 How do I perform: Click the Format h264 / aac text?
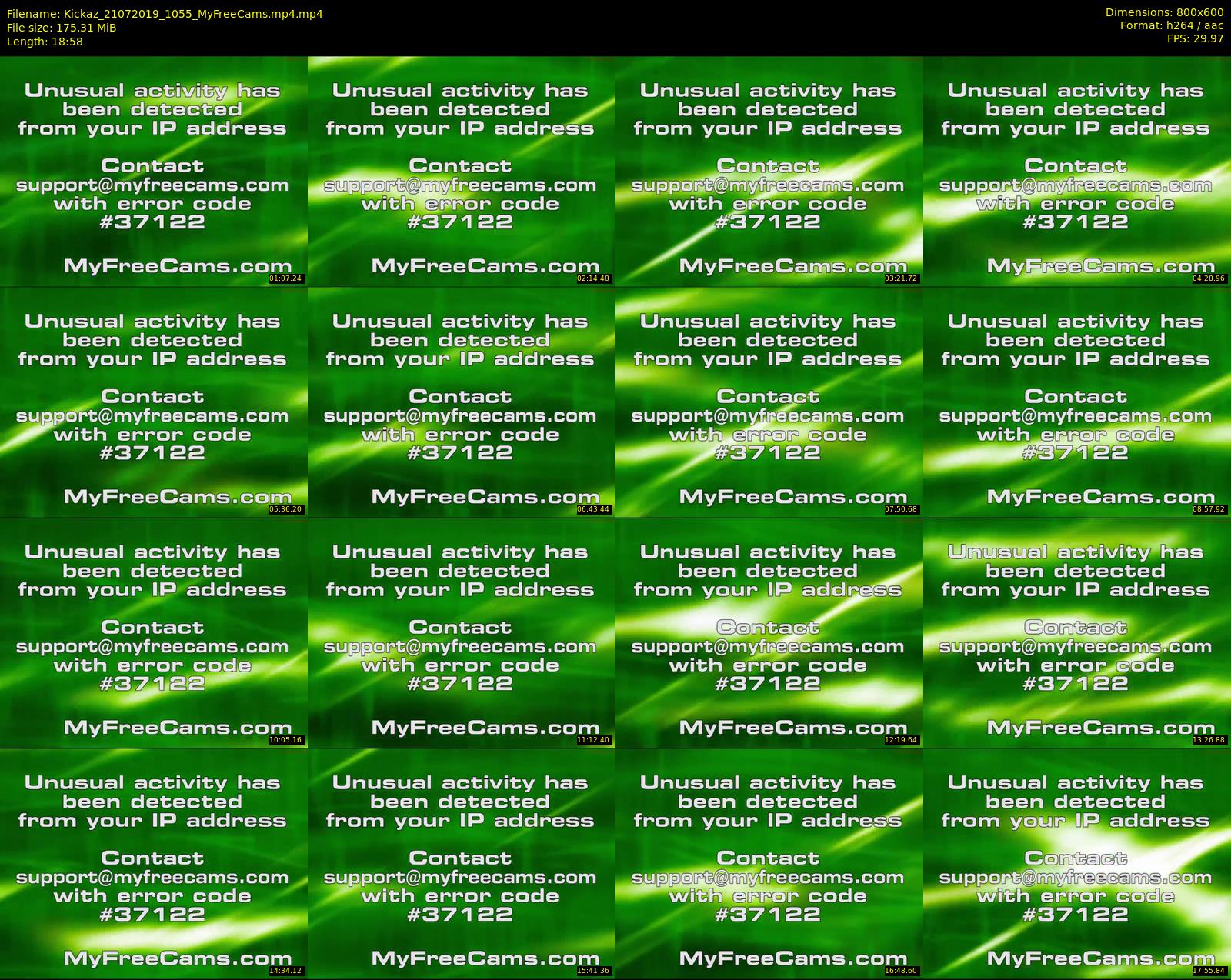point(1172,25)
